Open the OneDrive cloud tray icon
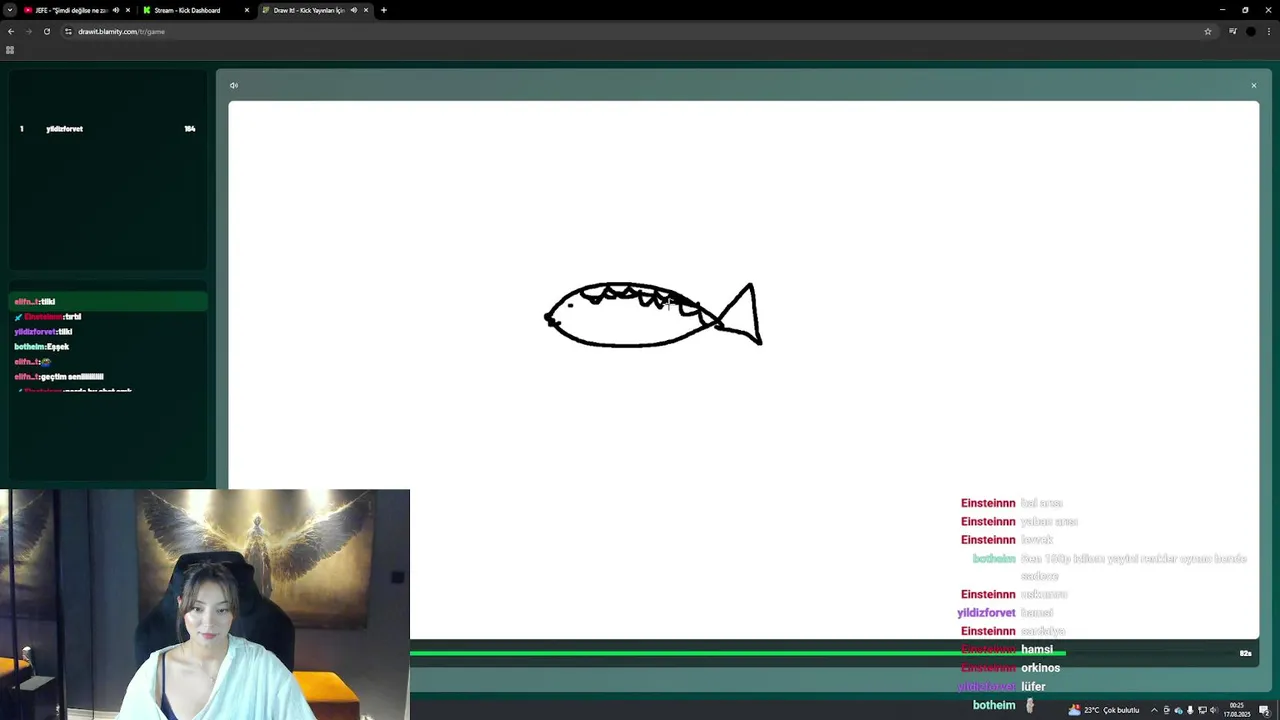Viewport: 1280px width, 720px height. [x=1178, y=710]
